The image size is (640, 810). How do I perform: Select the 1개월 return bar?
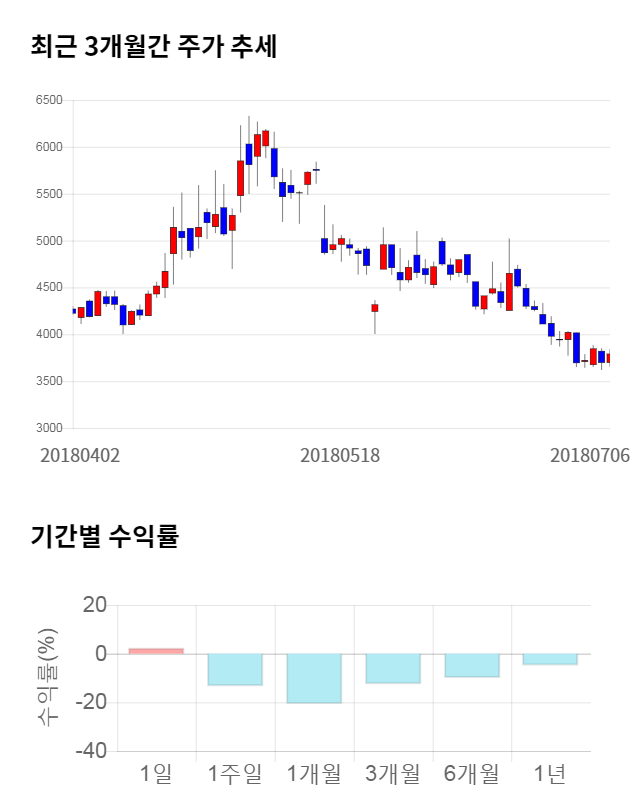tap(314, 678)
